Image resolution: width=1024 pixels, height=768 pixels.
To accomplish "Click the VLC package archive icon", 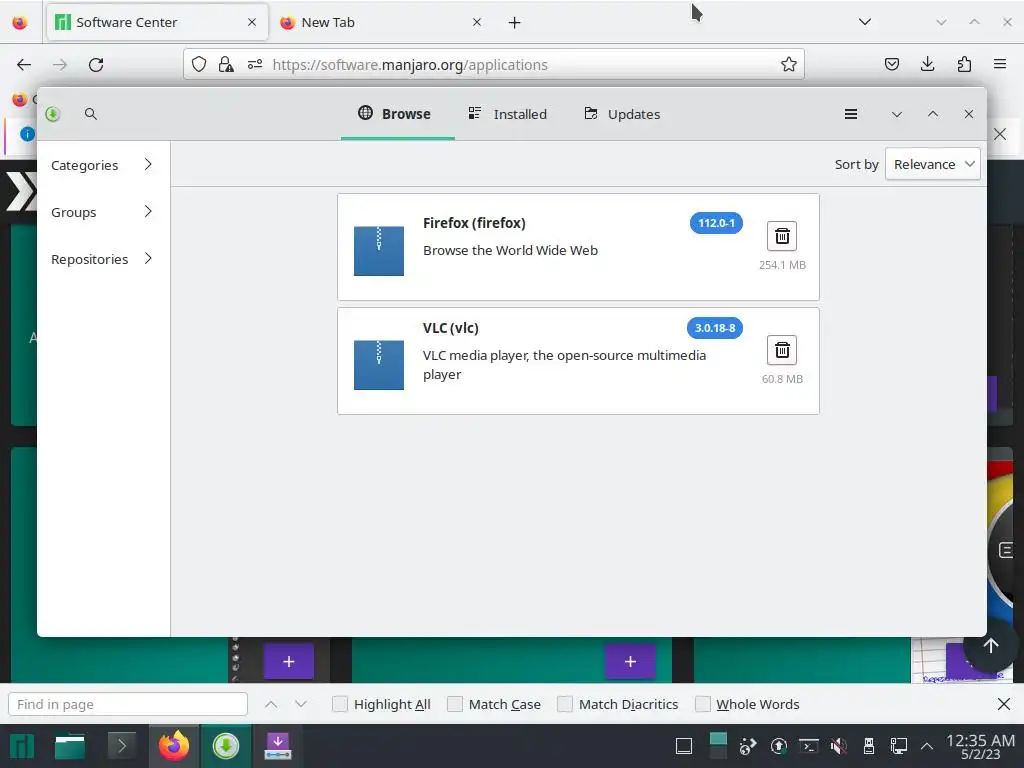I will 379,365.
